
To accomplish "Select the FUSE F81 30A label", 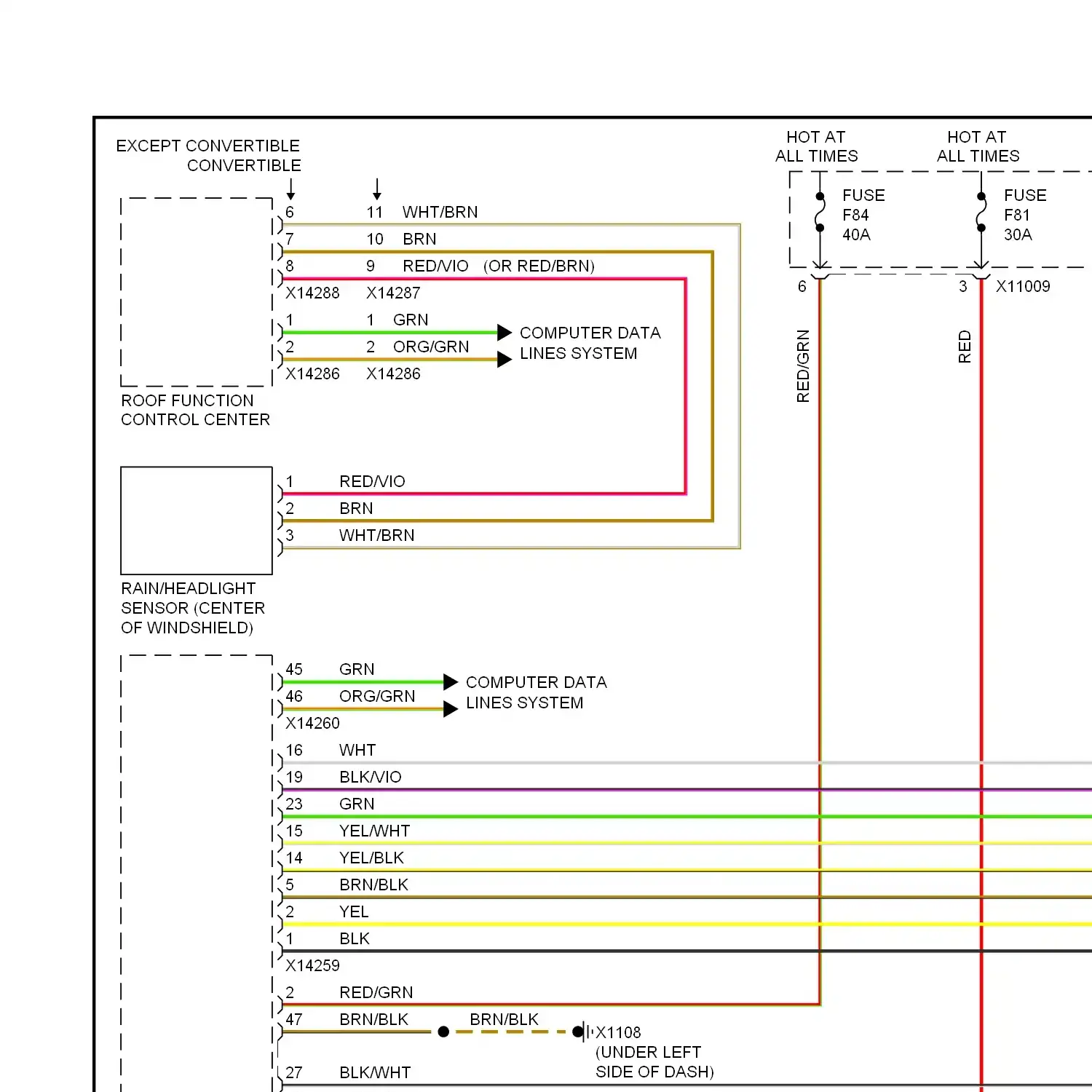I will (x=1025, y=215).
